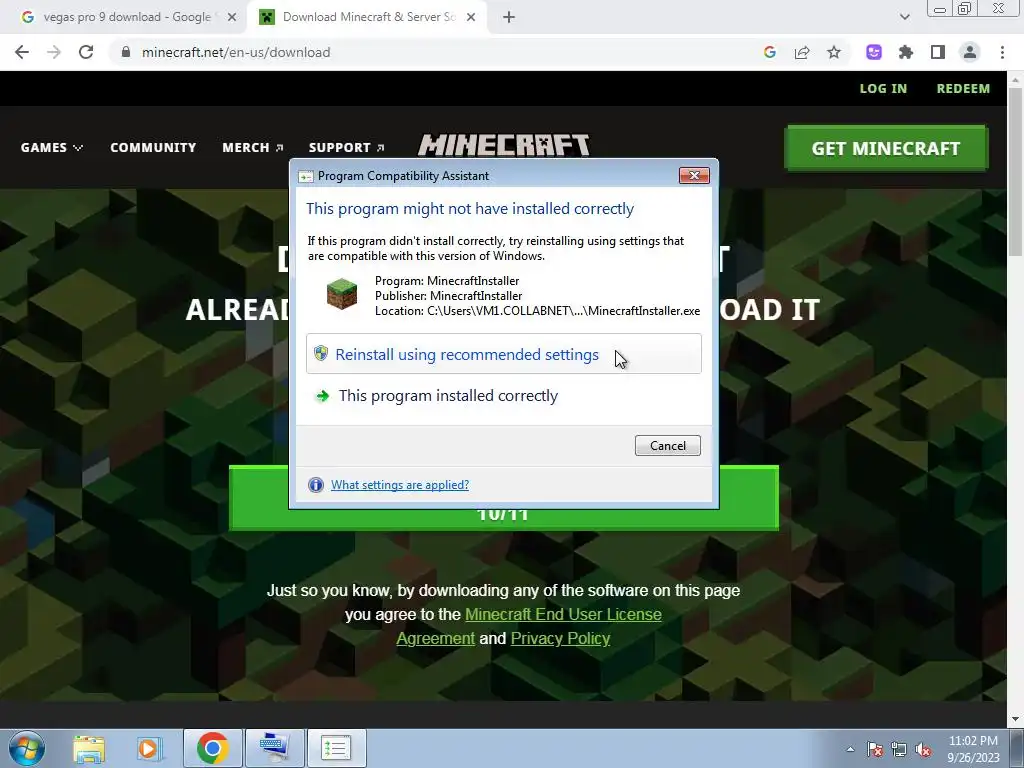1024x768 pixels.
Task: Share this page via the share icon
Action: pyautogui.click(x=802, y=52)
